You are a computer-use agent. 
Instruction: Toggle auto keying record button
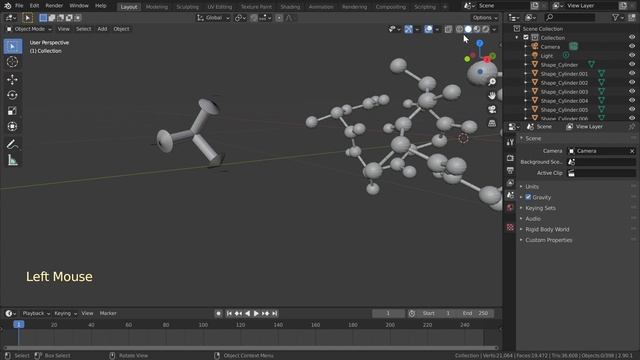[x=218, y=313]
